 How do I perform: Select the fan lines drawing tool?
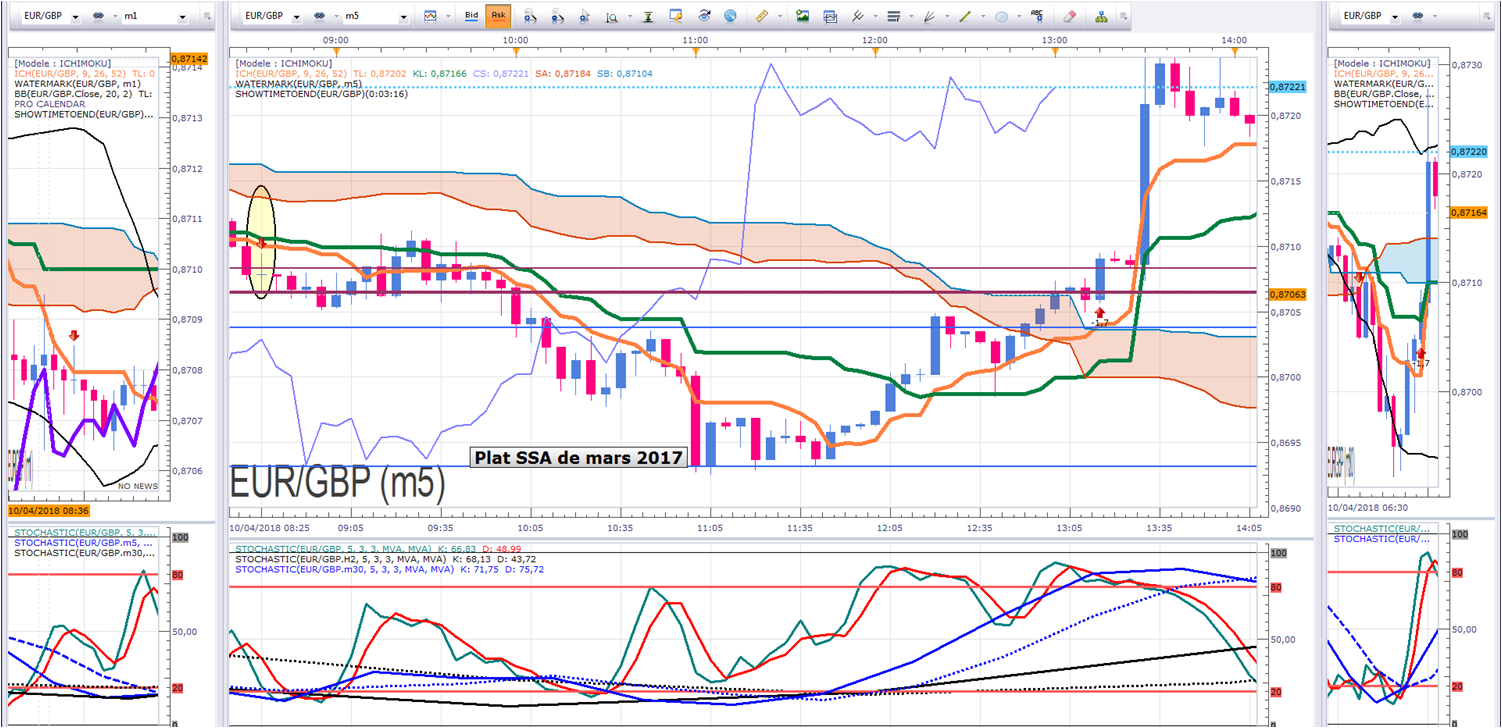click(x=930, y=16)
